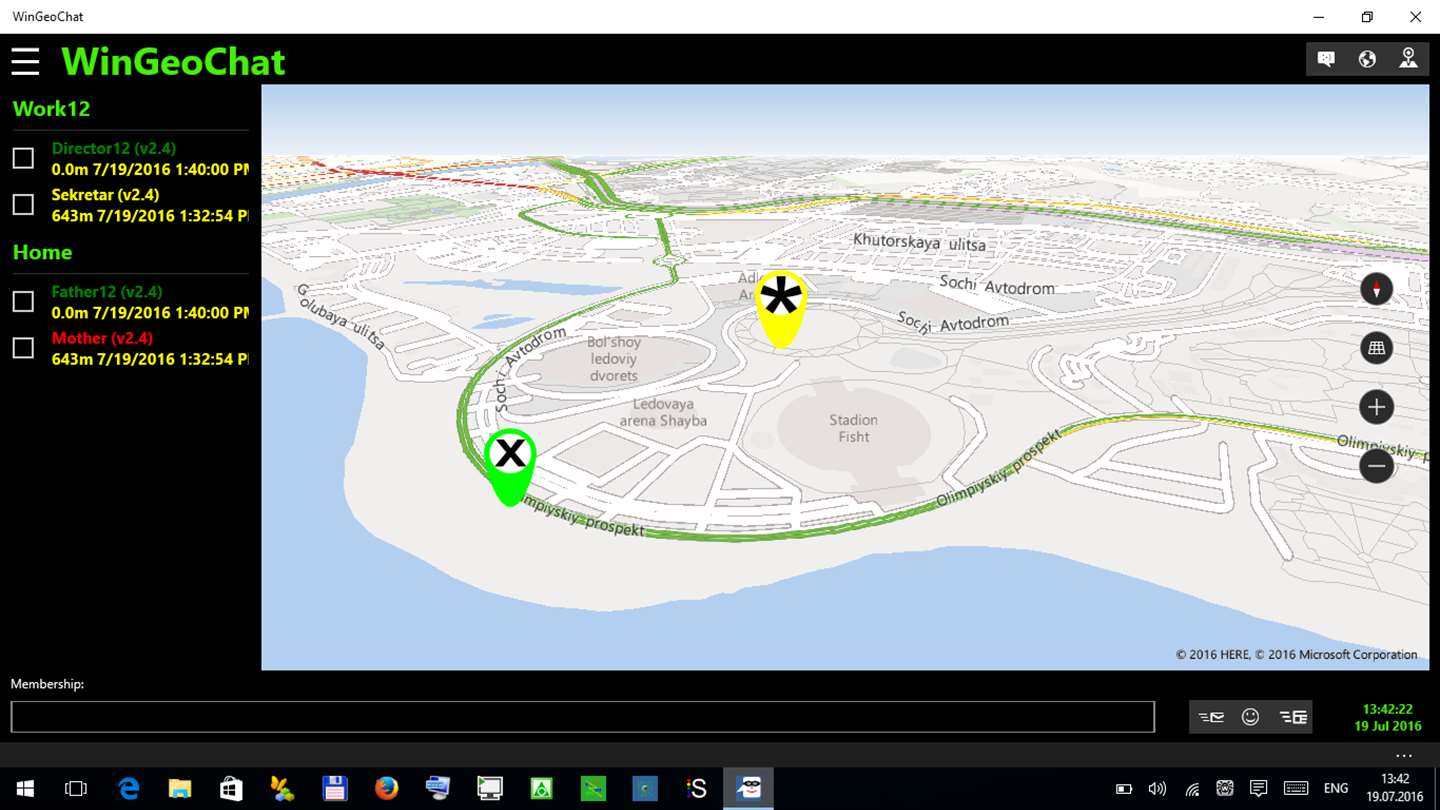The width and height of the screenshot is (1440, 810).
Task: Select the Work12 group heading
Action: point(51,109)
